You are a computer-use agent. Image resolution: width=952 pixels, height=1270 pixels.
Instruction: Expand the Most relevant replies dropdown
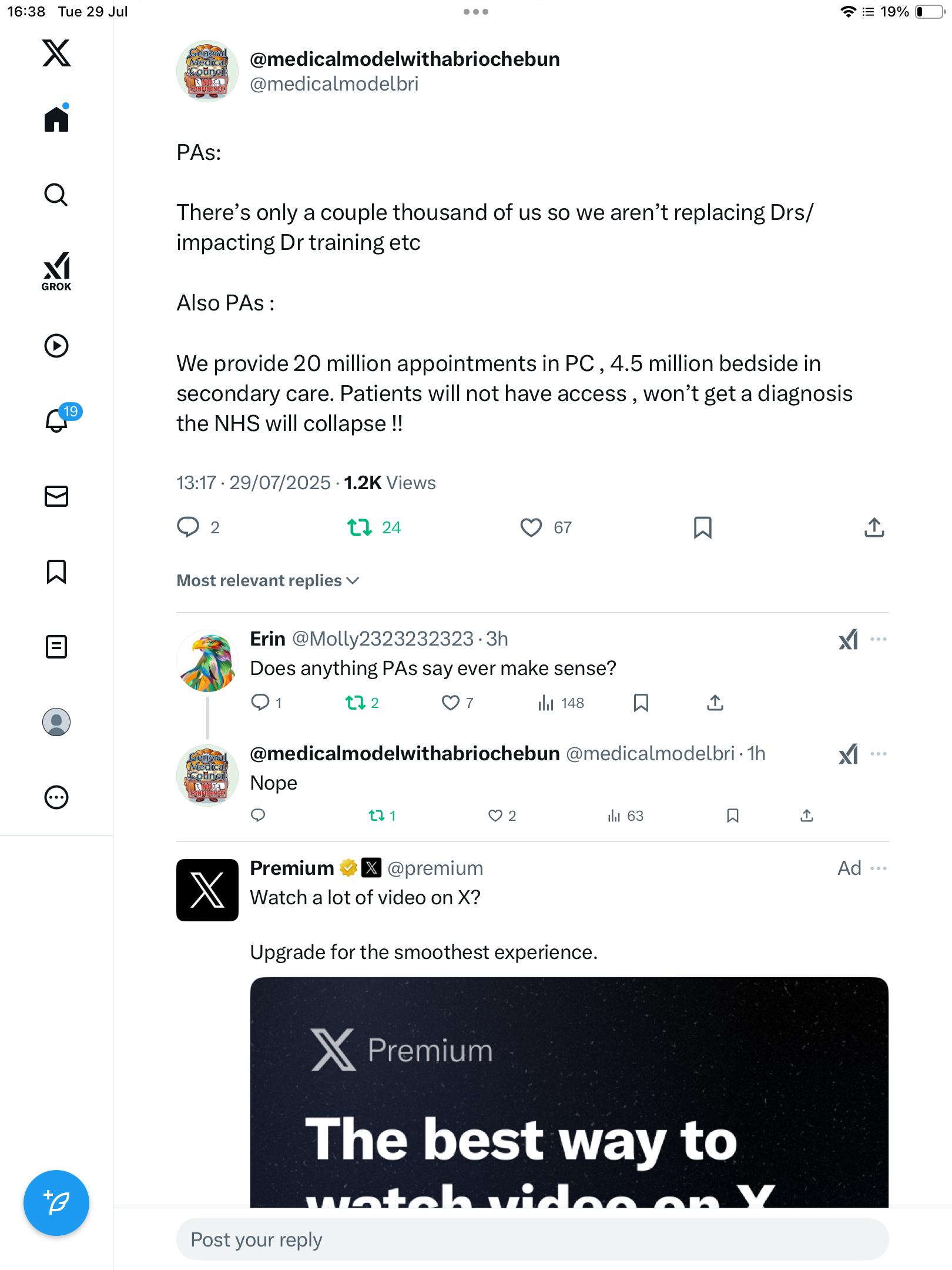point(268,580)
